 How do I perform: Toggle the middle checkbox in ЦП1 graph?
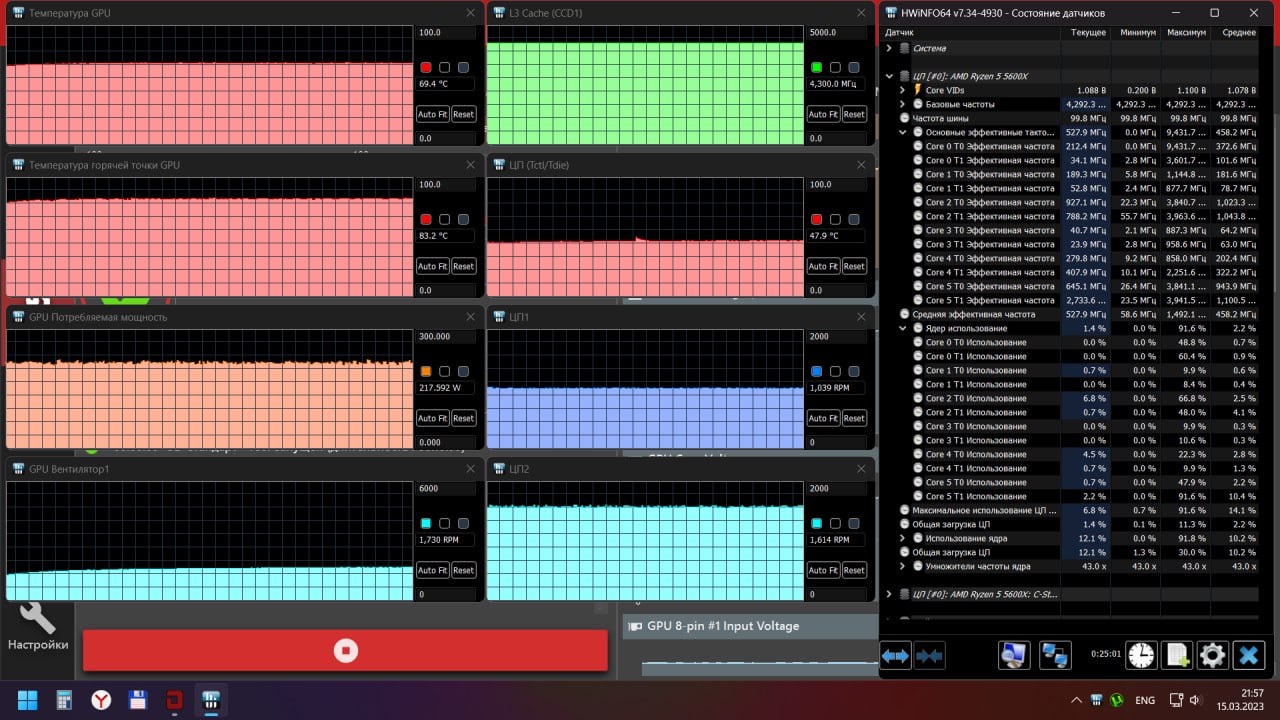(835, 371)
